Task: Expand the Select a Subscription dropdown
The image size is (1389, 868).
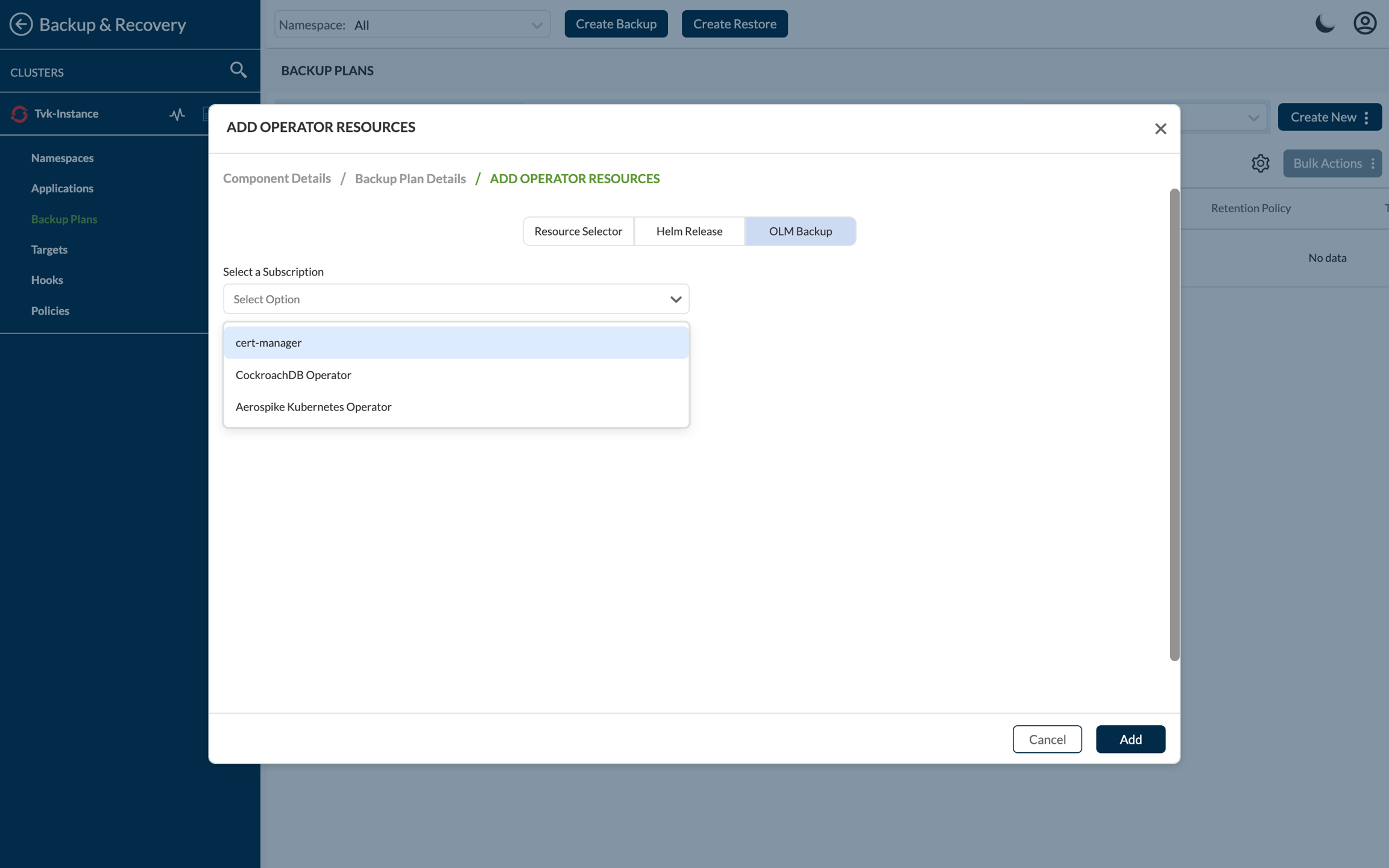Action: tap(456, 299)
